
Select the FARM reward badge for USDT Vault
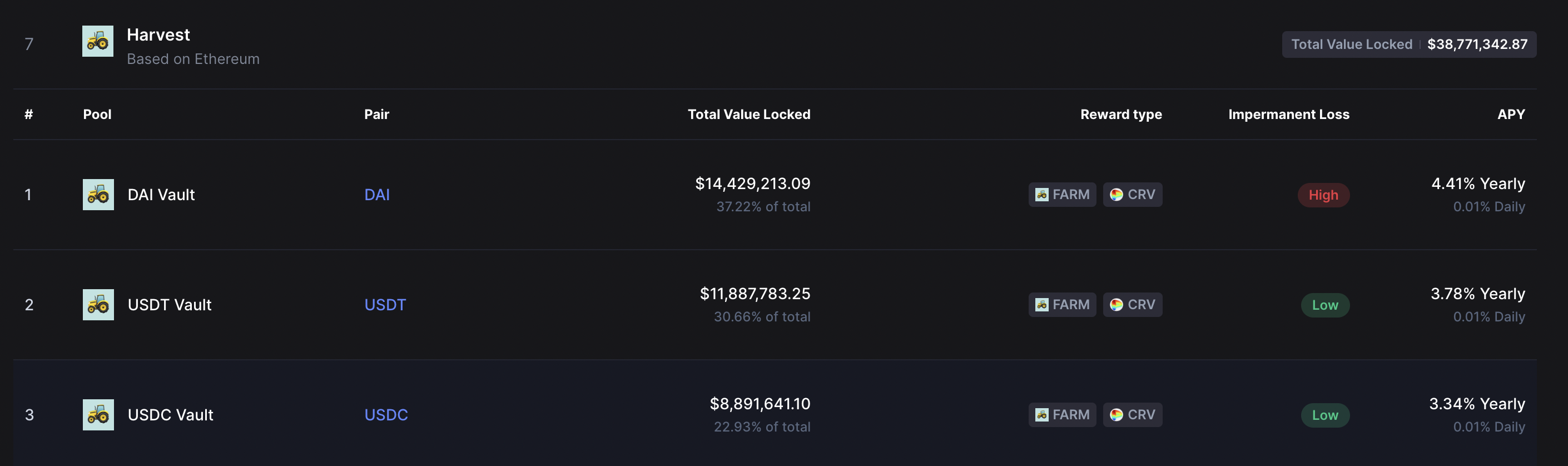pyautogui.click(x=1062, y=305)
